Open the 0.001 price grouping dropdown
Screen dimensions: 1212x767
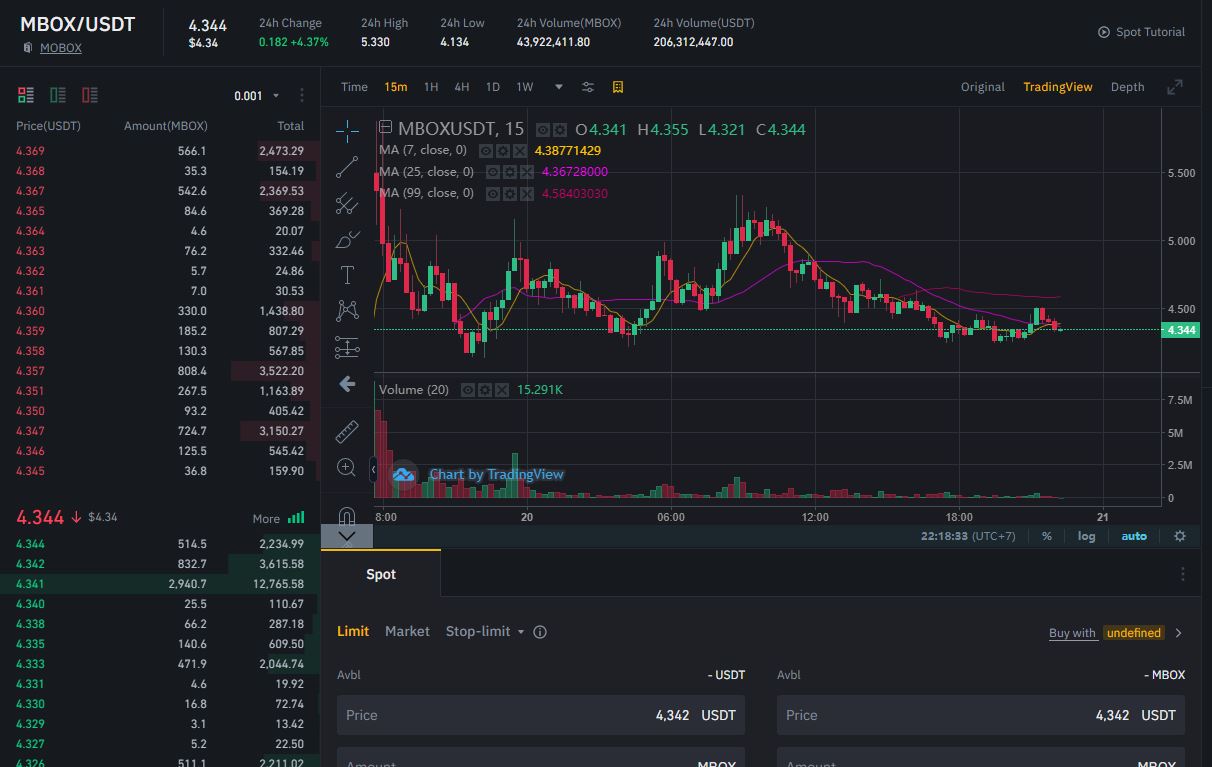[x=256, y=96]
